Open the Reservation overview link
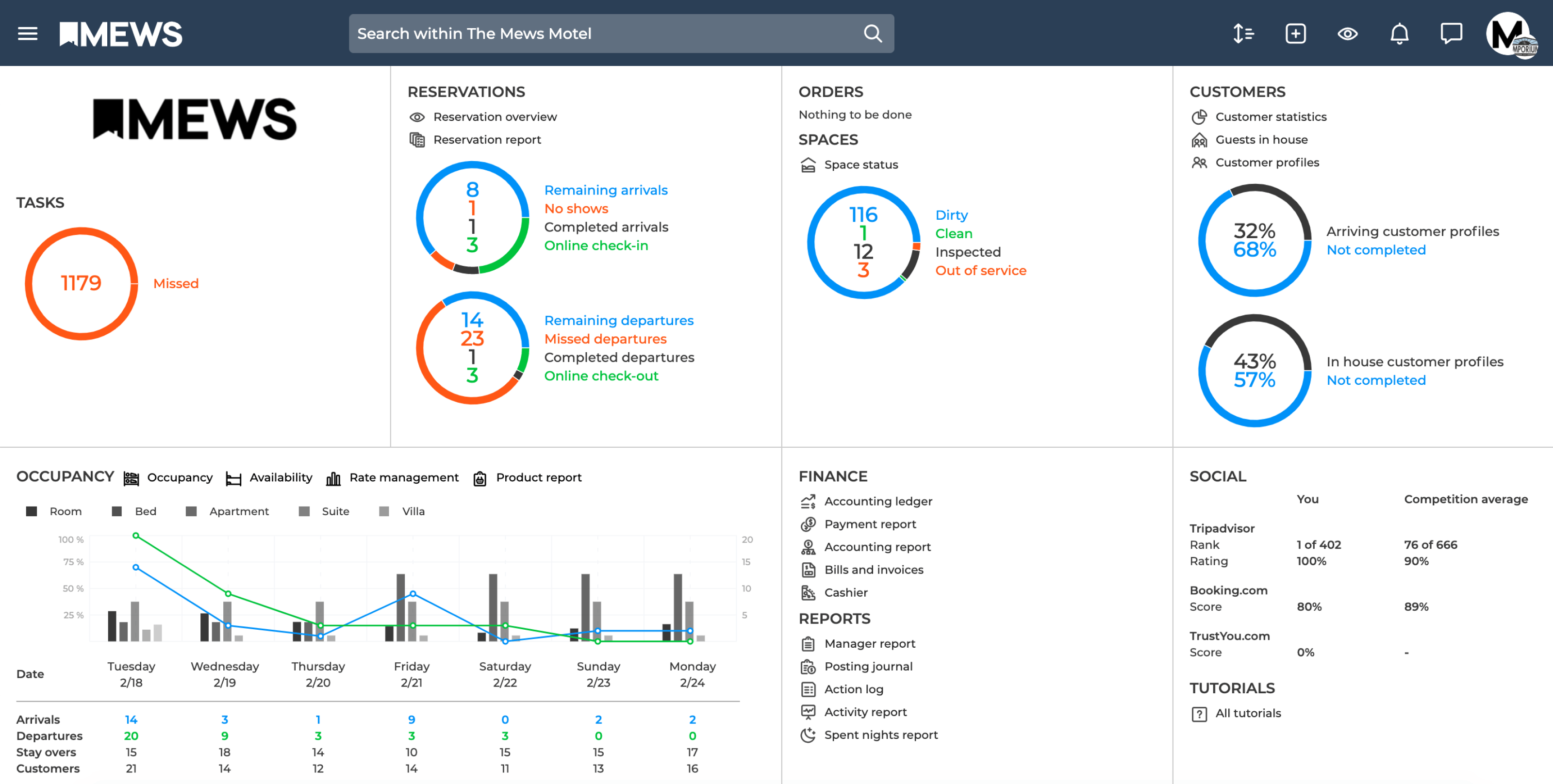Image resolution: width=1553 pixels, height=784 pixels. pyautogui.click(x=495, y=116)
